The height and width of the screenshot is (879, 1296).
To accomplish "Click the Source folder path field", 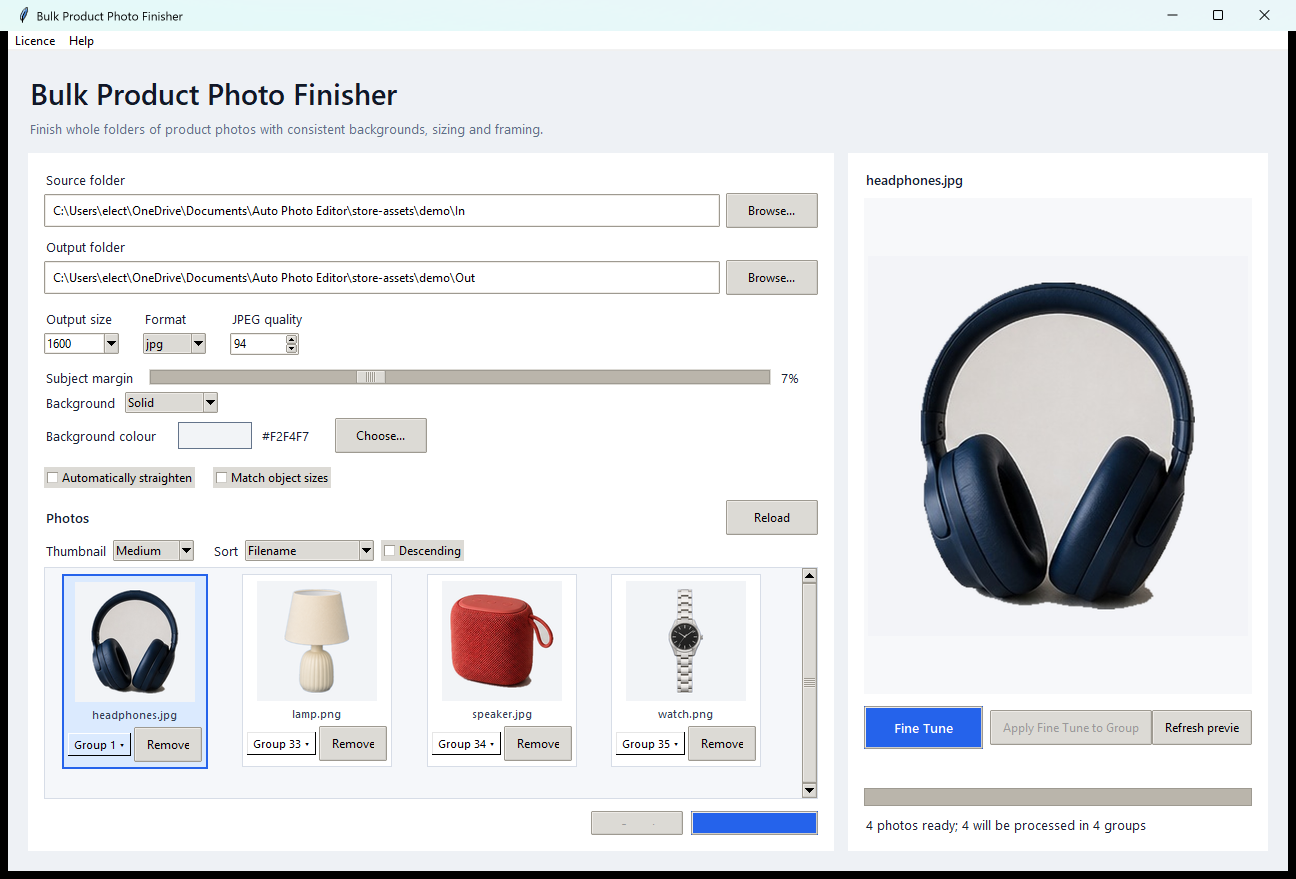I will [x=382, y=211].
